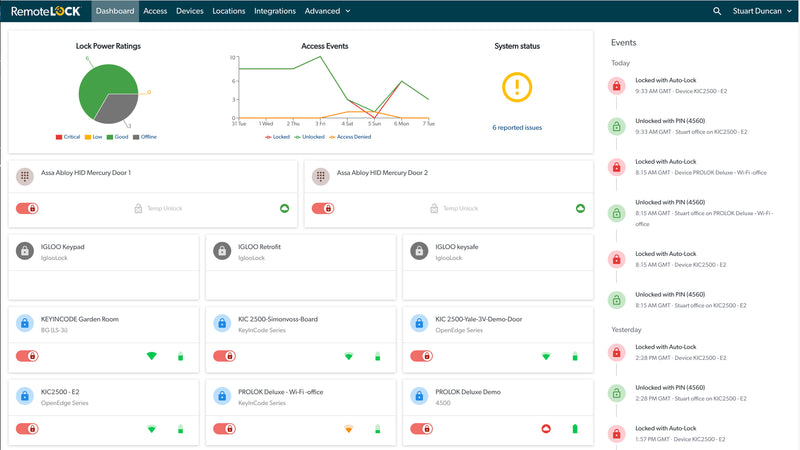
Task: Toggle the lock switch for KIC2500 - E2
Action: coord(27,429)
